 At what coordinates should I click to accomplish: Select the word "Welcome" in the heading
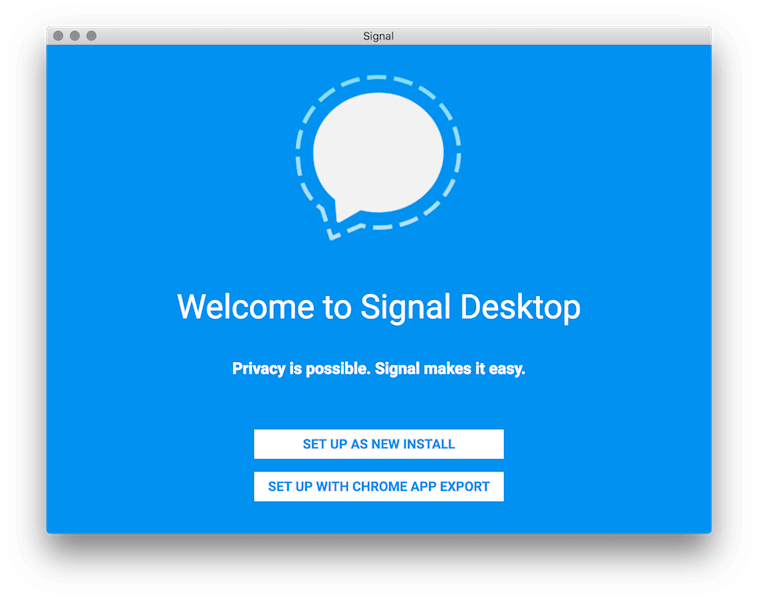coord(246,307)
